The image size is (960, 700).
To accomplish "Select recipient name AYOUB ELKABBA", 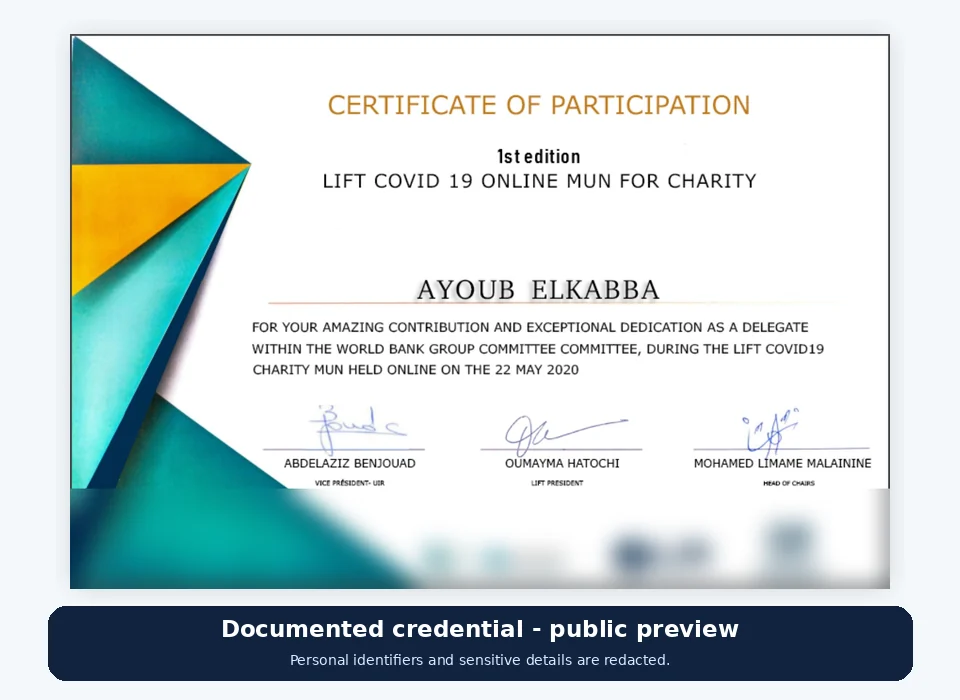I will [x=538, y=290].
